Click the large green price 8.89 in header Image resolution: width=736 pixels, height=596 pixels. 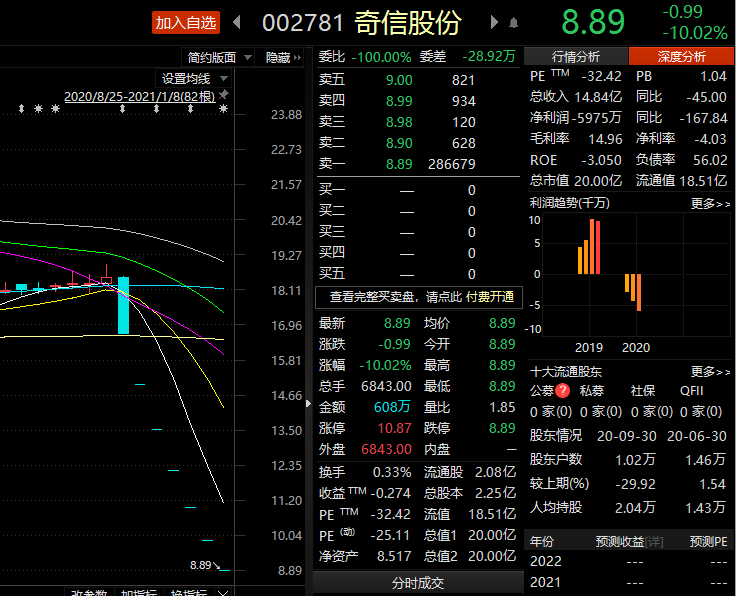click(593, 22)
